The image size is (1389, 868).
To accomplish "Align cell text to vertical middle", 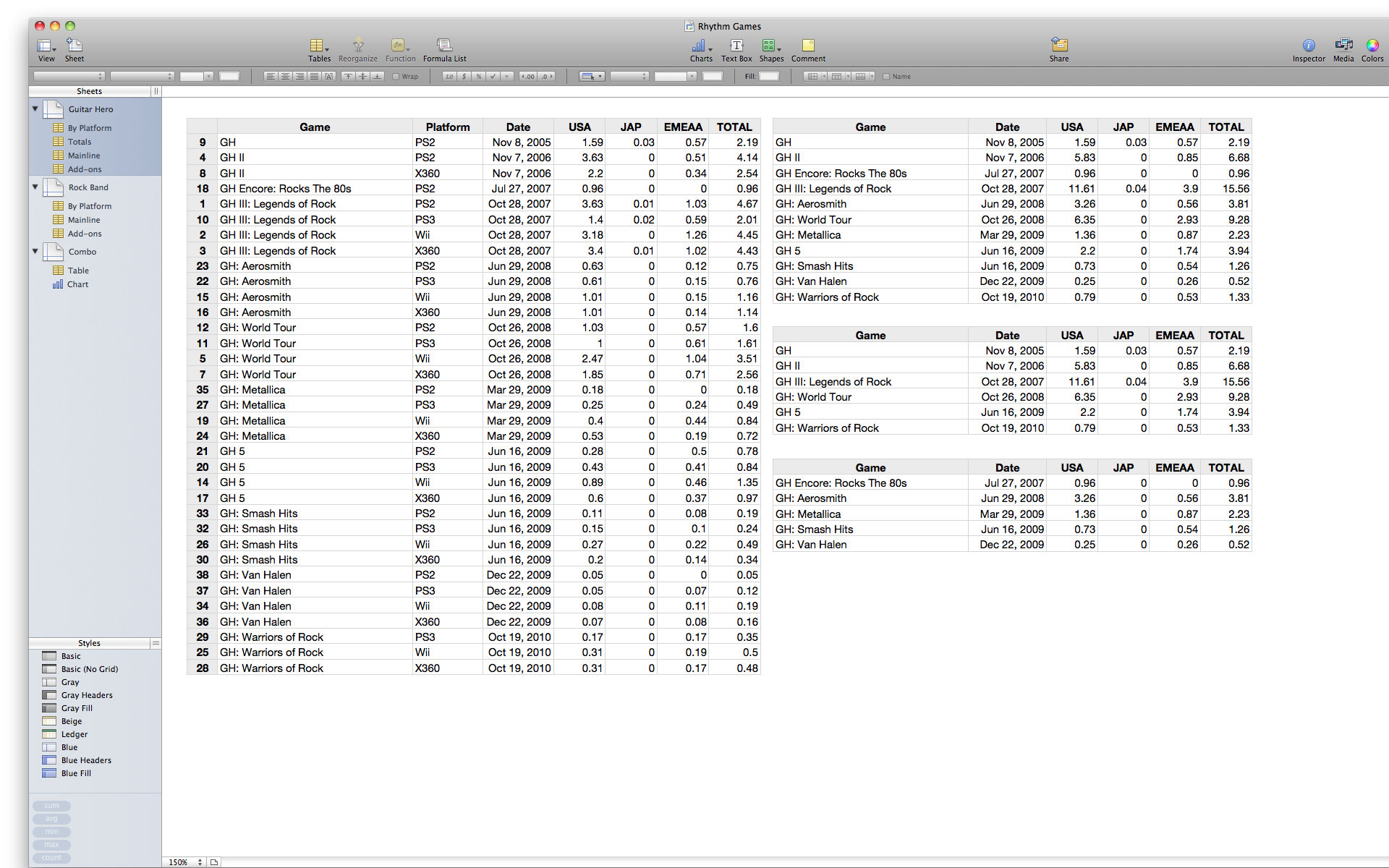I will [362, 76].
